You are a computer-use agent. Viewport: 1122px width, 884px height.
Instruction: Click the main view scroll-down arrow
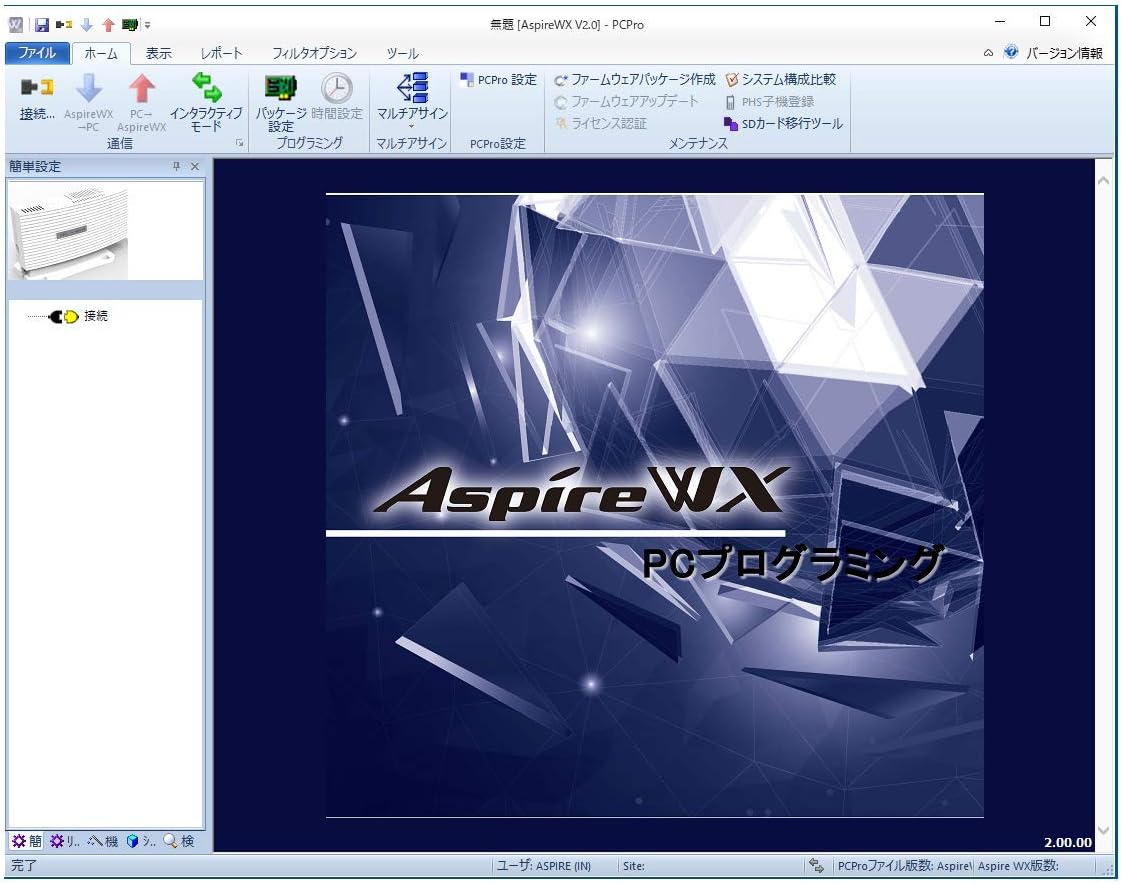point(1103,830)
